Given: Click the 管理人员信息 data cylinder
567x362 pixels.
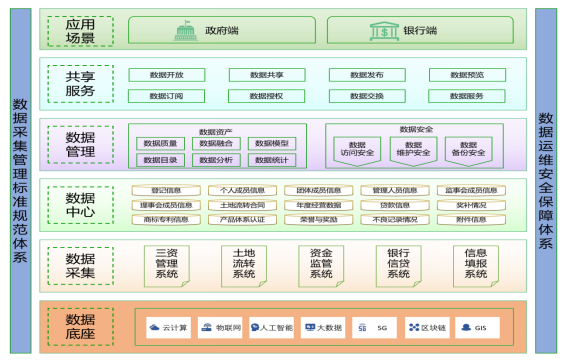Looking at the screenshot, I should click(395, 191).
